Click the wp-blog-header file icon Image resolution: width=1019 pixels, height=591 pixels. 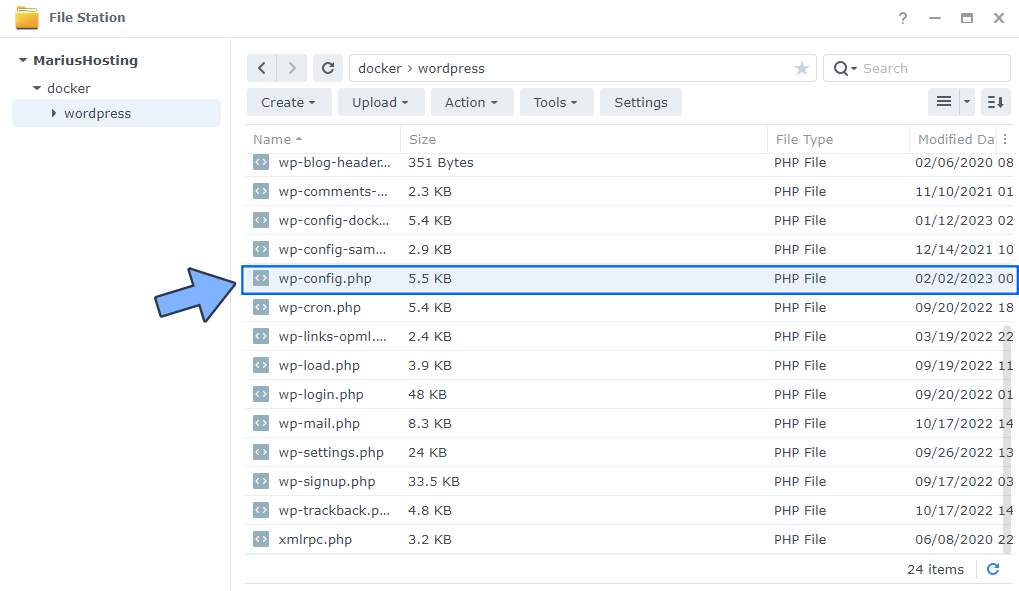pyautogui.click(x=261, y=163)
